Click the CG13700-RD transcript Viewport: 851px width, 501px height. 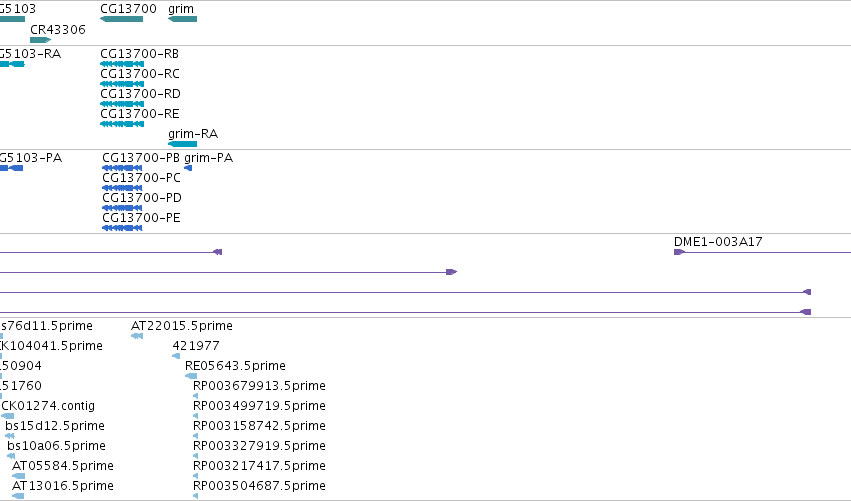(x=122, y=104)
